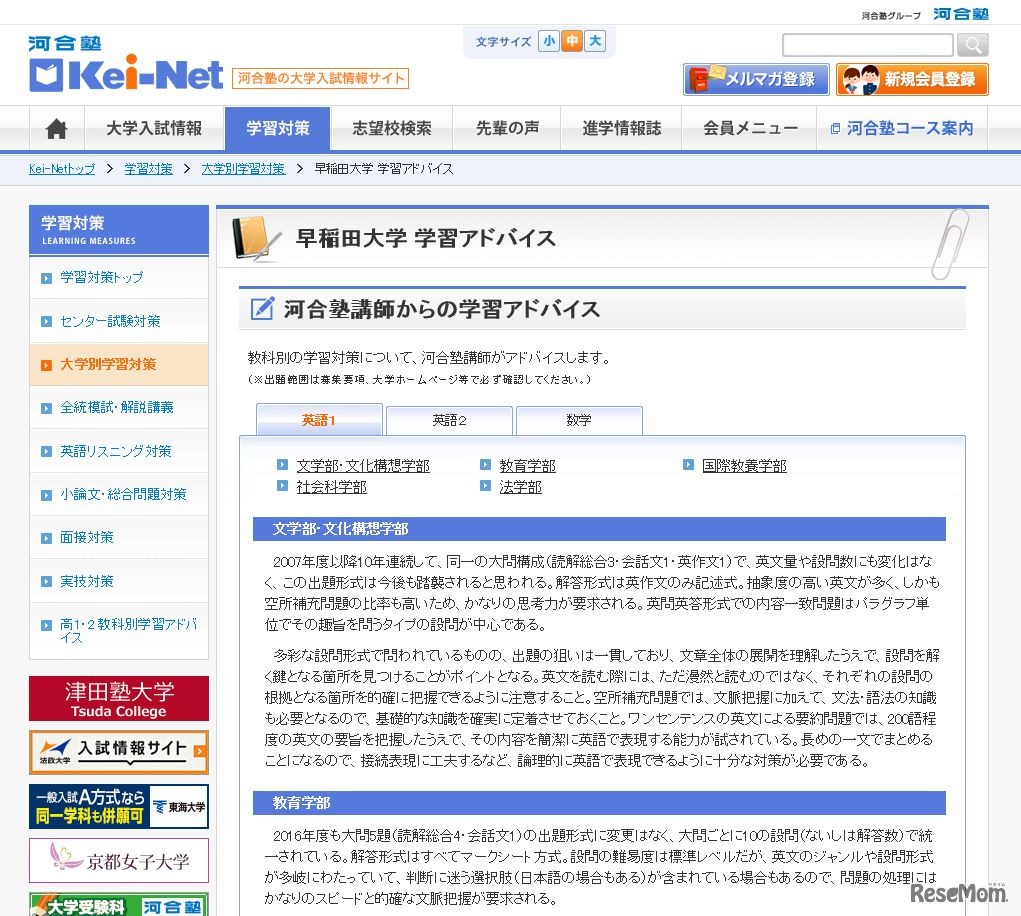Click the メルマガ登録 envelope icon

click(x=706, y=78)
